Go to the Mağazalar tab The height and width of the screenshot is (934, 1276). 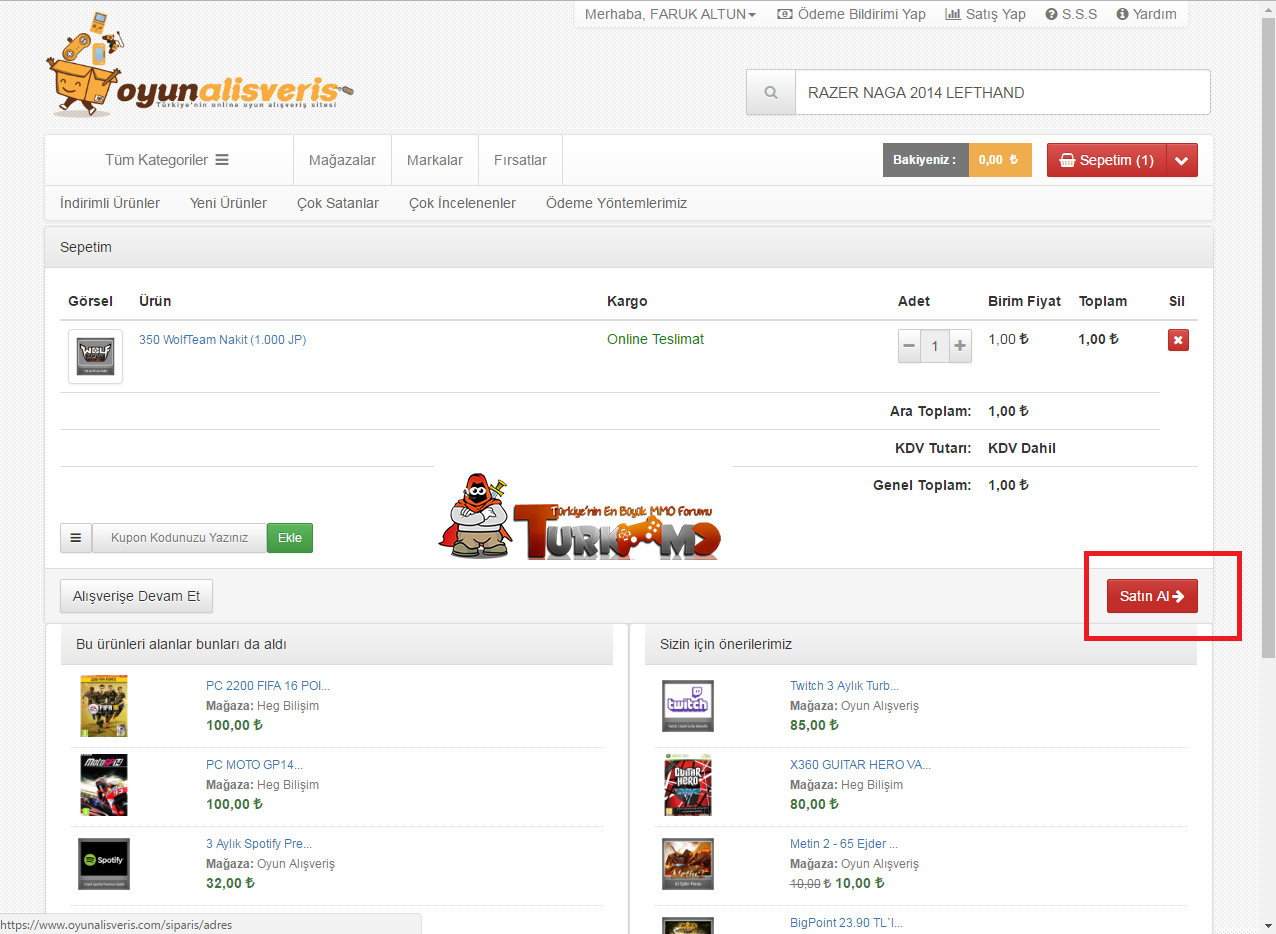coord(342,160)
